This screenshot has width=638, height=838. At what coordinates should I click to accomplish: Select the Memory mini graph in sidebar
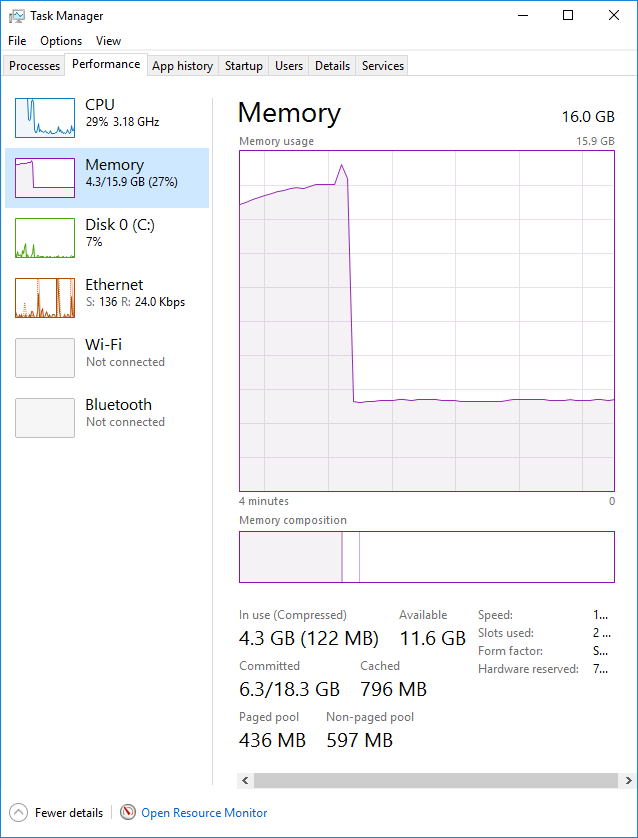point(45,178)
